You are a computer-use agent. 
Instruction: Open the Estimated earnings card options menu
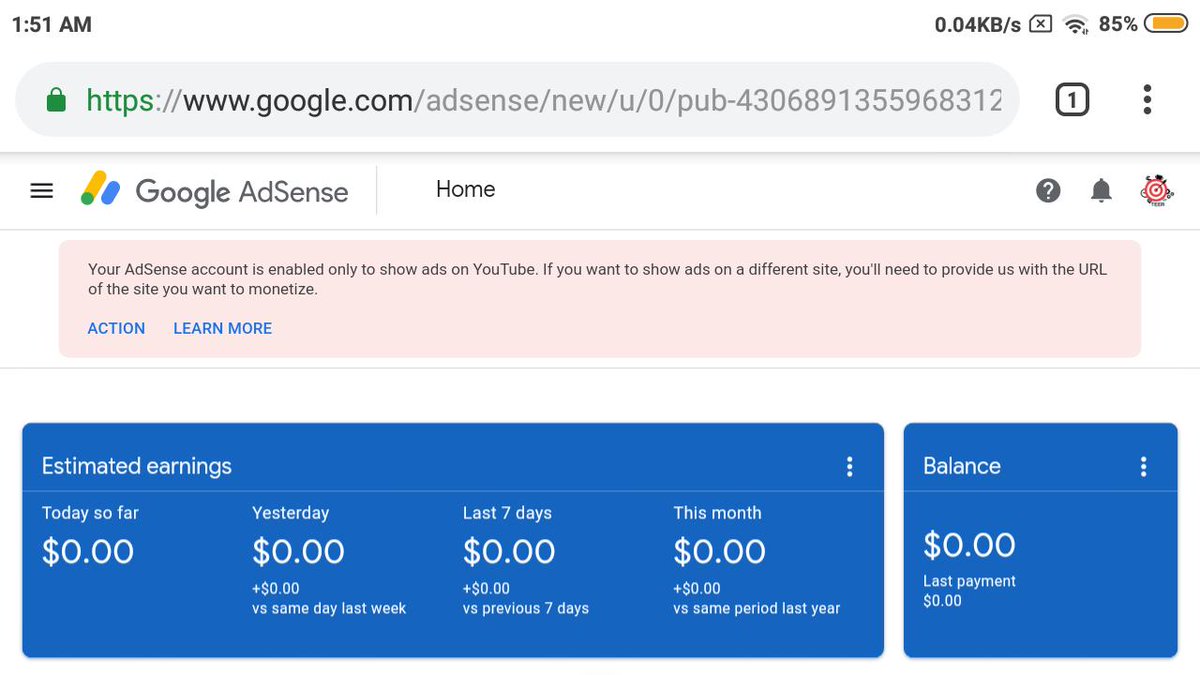tap(849, 466)
